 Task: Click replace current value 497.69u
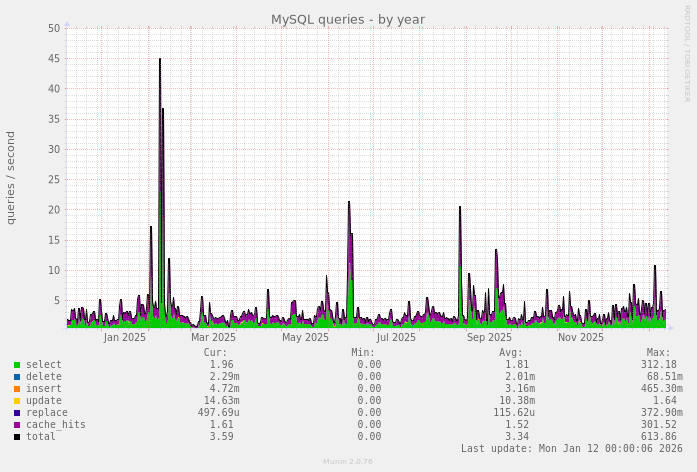[x=219, y=412]
